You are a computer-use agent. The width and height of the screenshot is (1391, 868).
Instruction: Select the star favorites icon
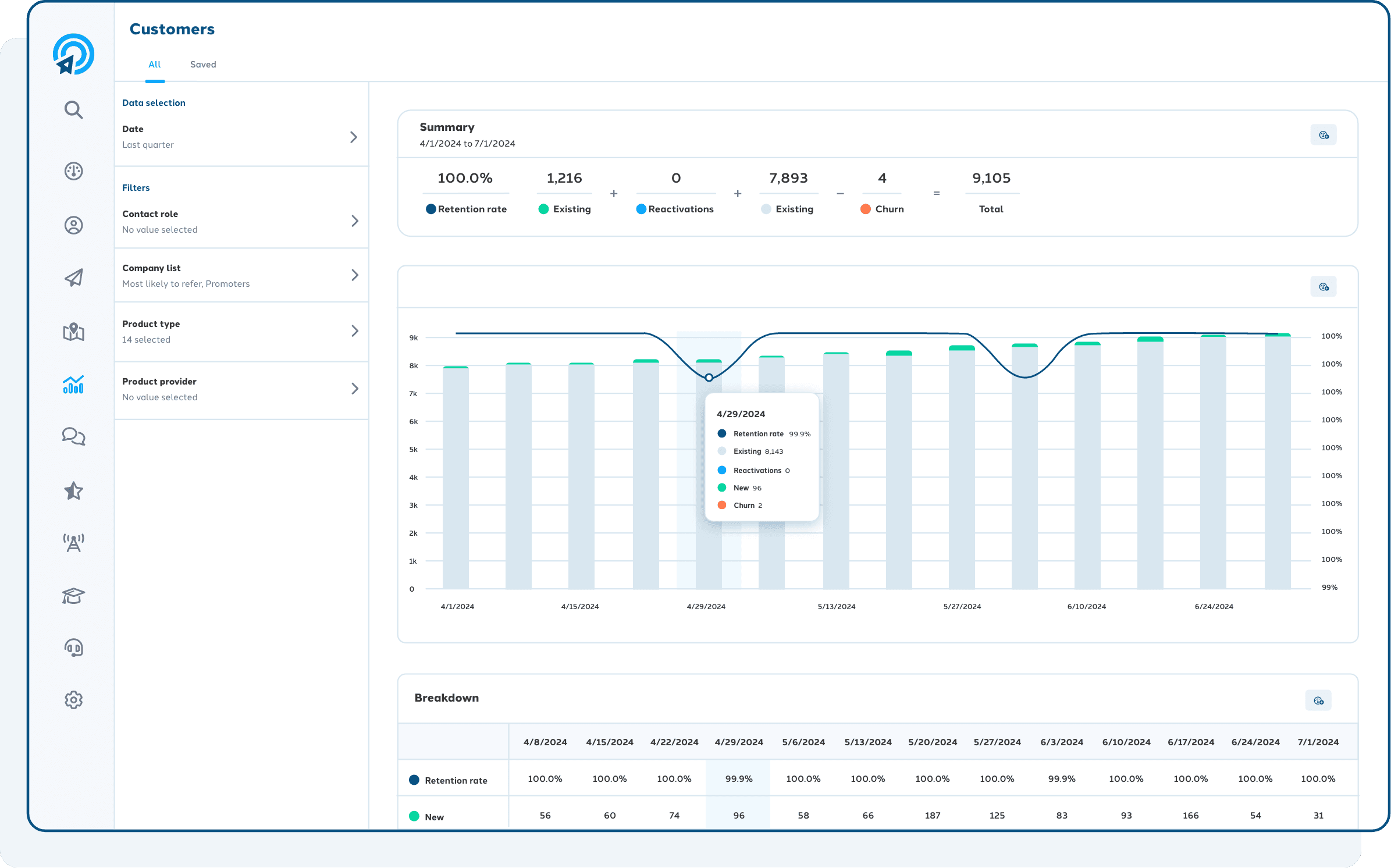coord(73,490)
